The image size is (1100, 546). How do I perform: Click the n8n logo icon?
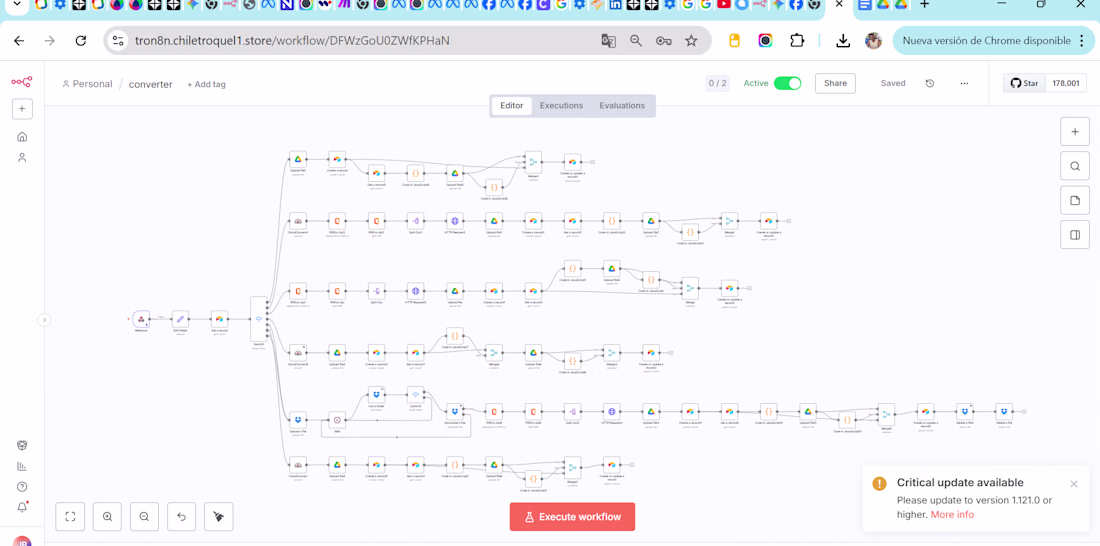click(x=22, y=82)
